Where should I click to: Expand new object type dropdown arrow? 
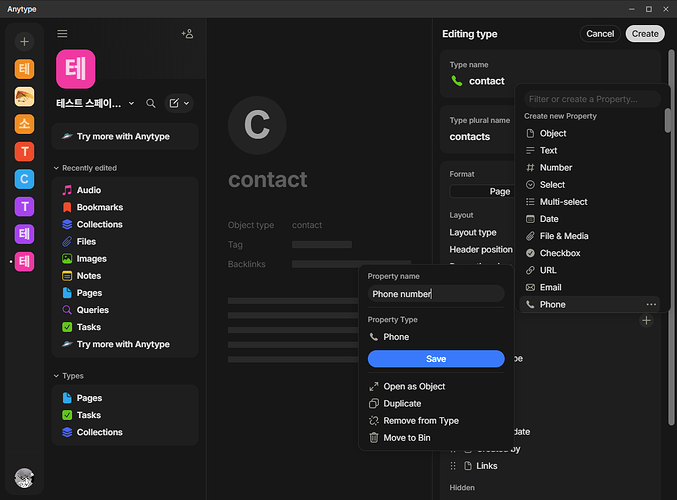click(187, 103)
